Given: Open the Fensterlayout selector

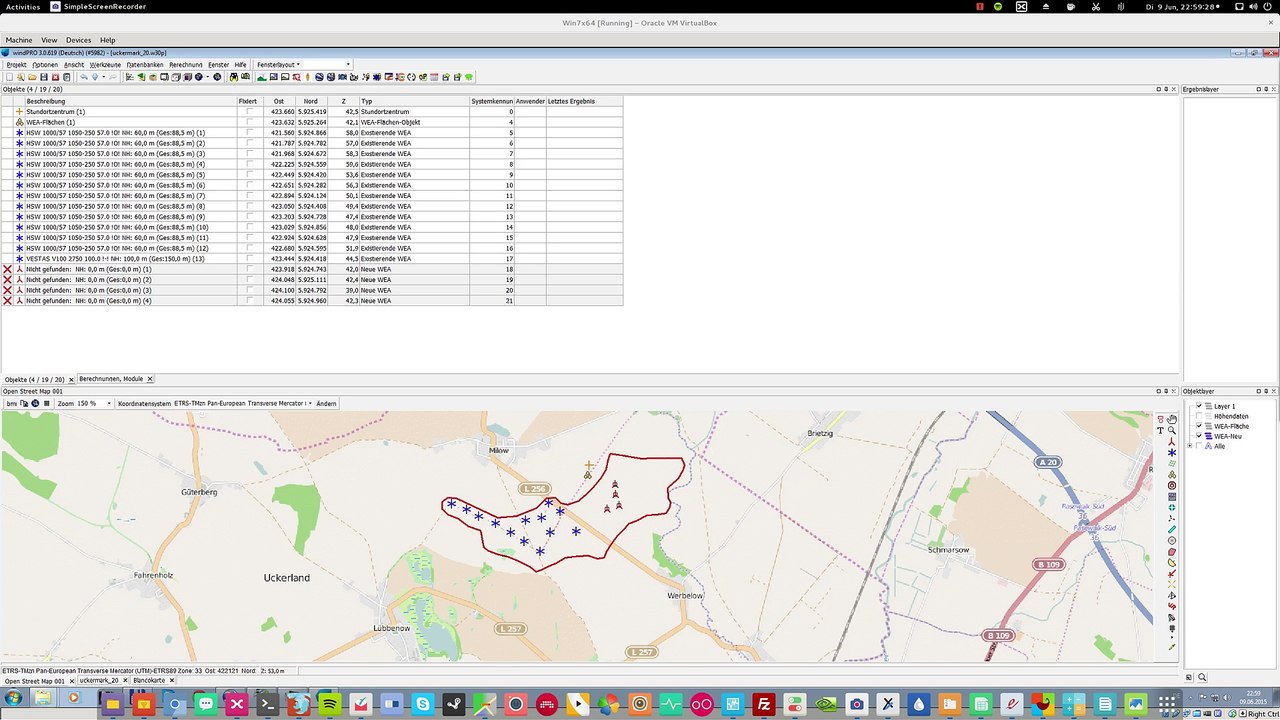Looking at the screenshot, I should (303, 64).
